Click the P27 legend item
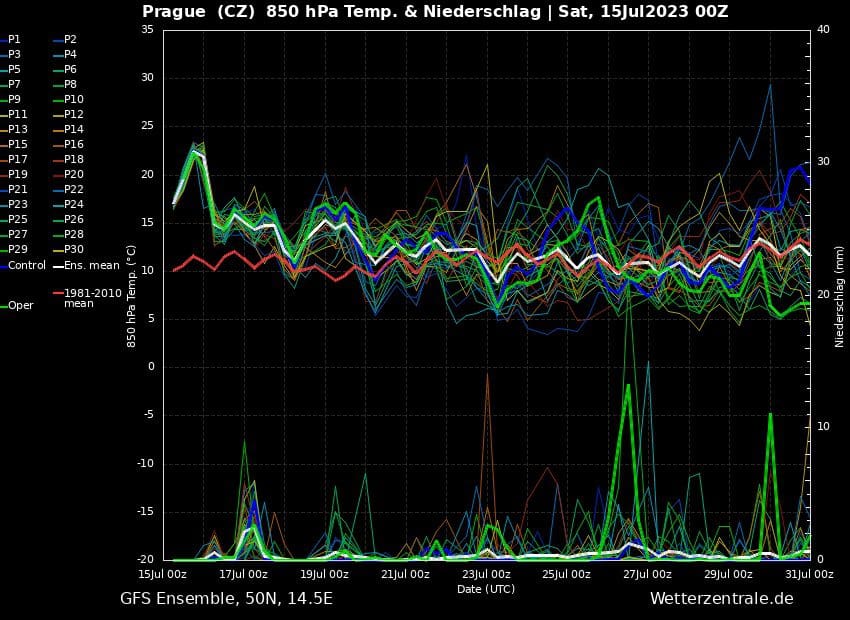The image size is (850, 620). click(17, 234)
